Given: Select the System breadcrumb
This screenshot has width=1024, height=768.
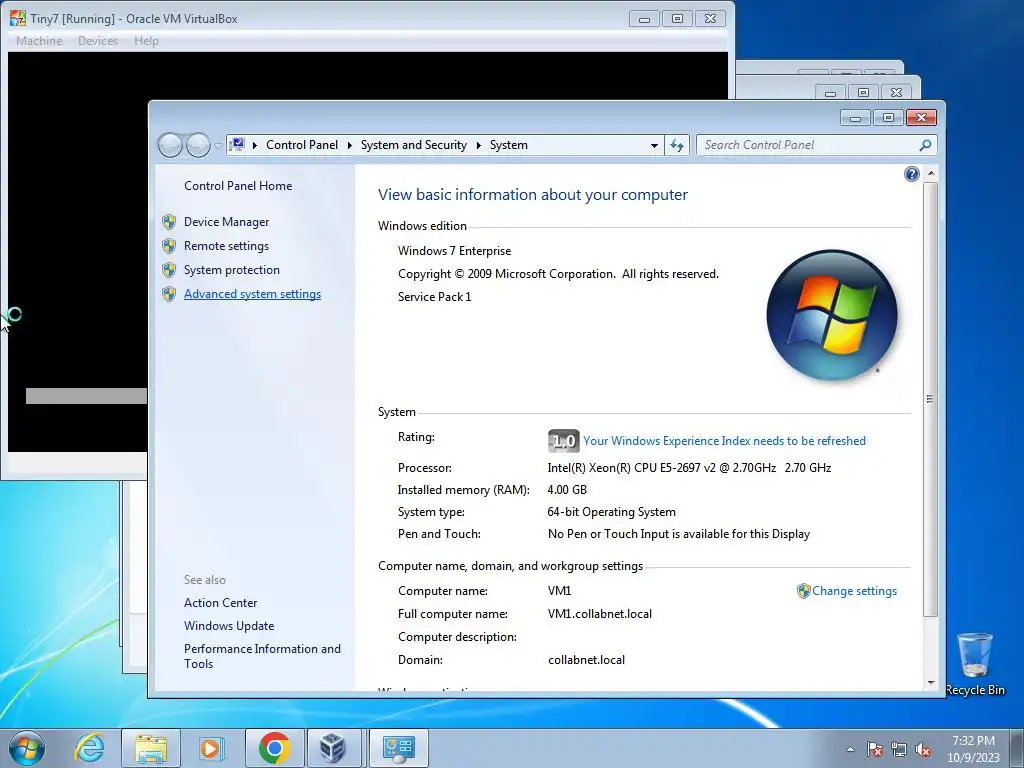Looking at the screenshot, I should (509, 145).
